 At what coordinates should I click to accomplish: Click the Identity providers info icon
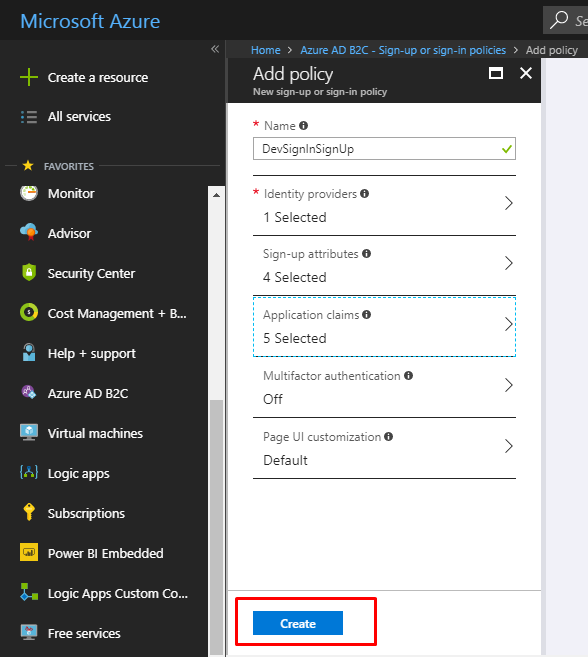365,194
